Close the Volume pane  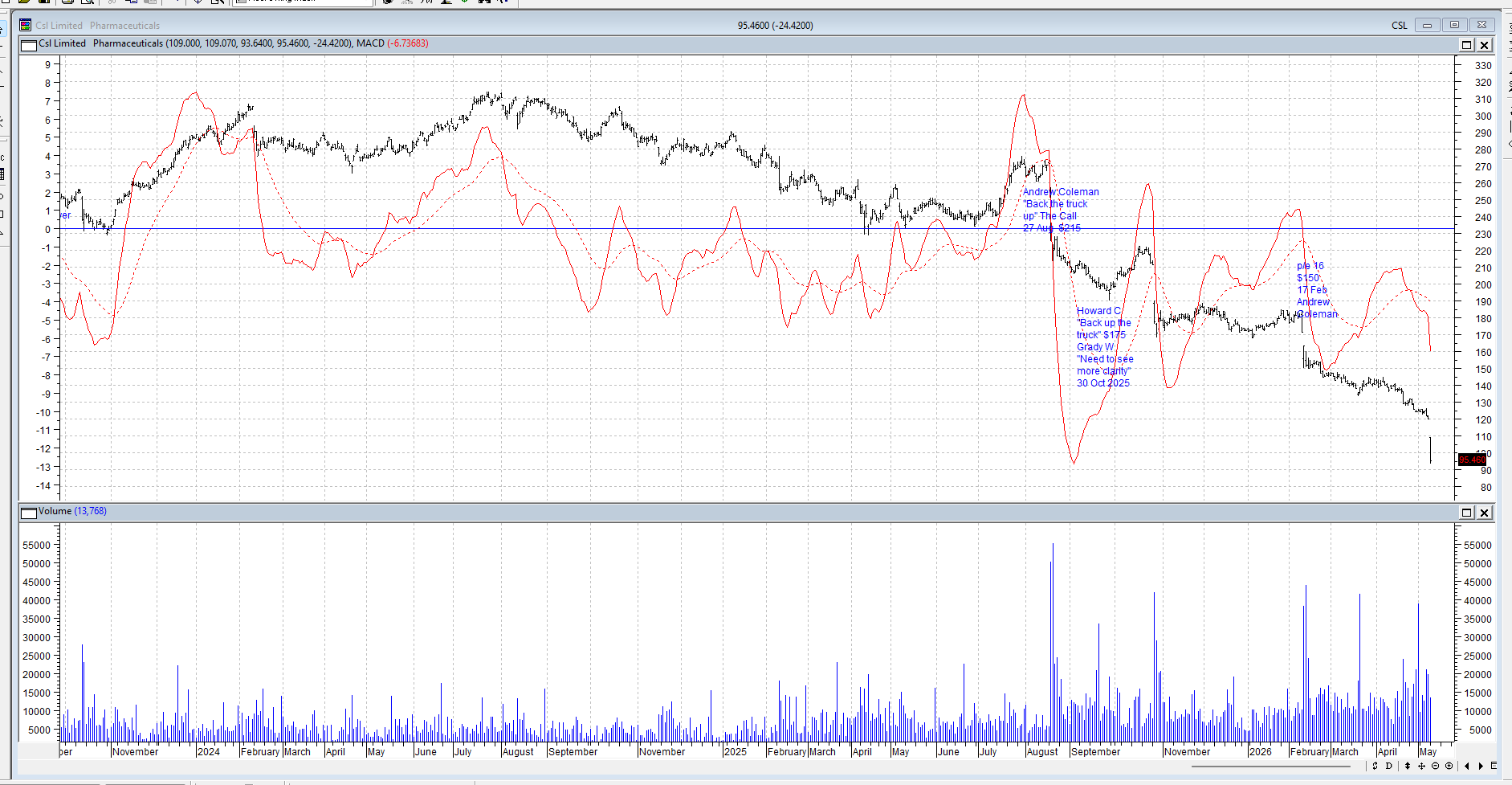(1484, 513)
